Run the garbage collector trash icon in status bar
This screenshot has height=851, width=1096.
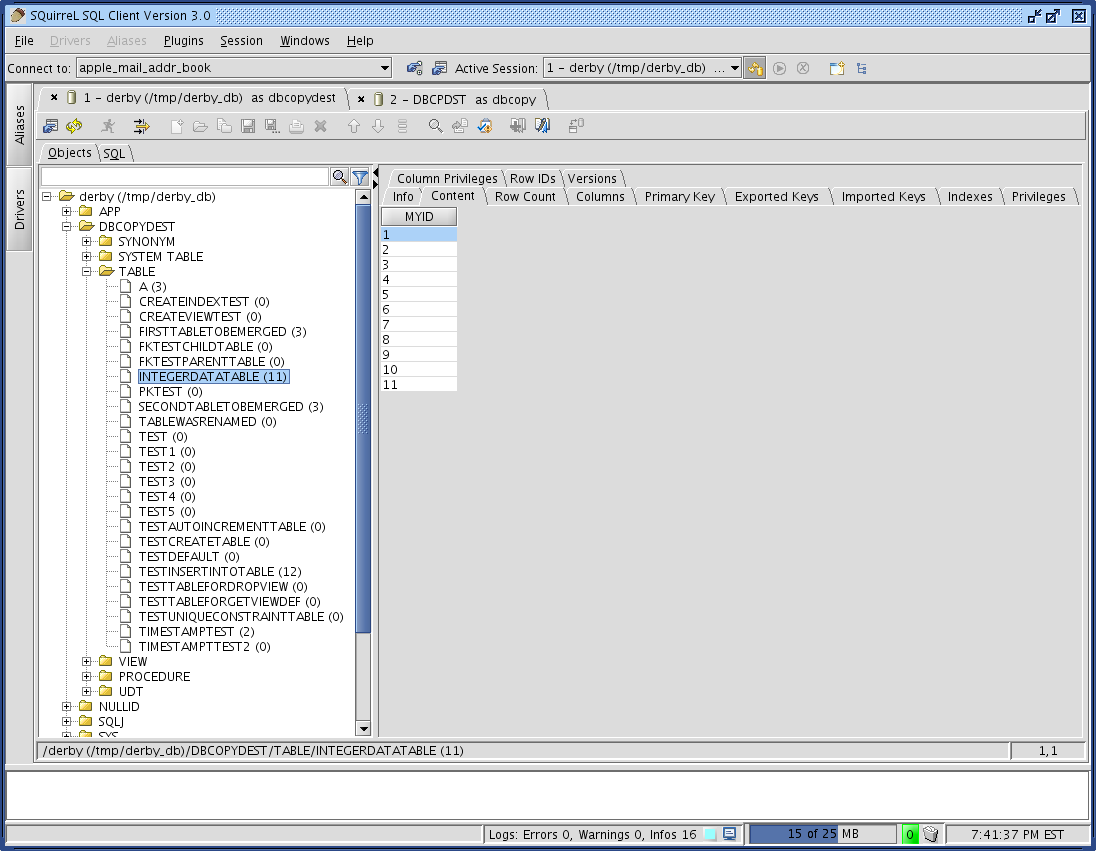pos(930,833)
